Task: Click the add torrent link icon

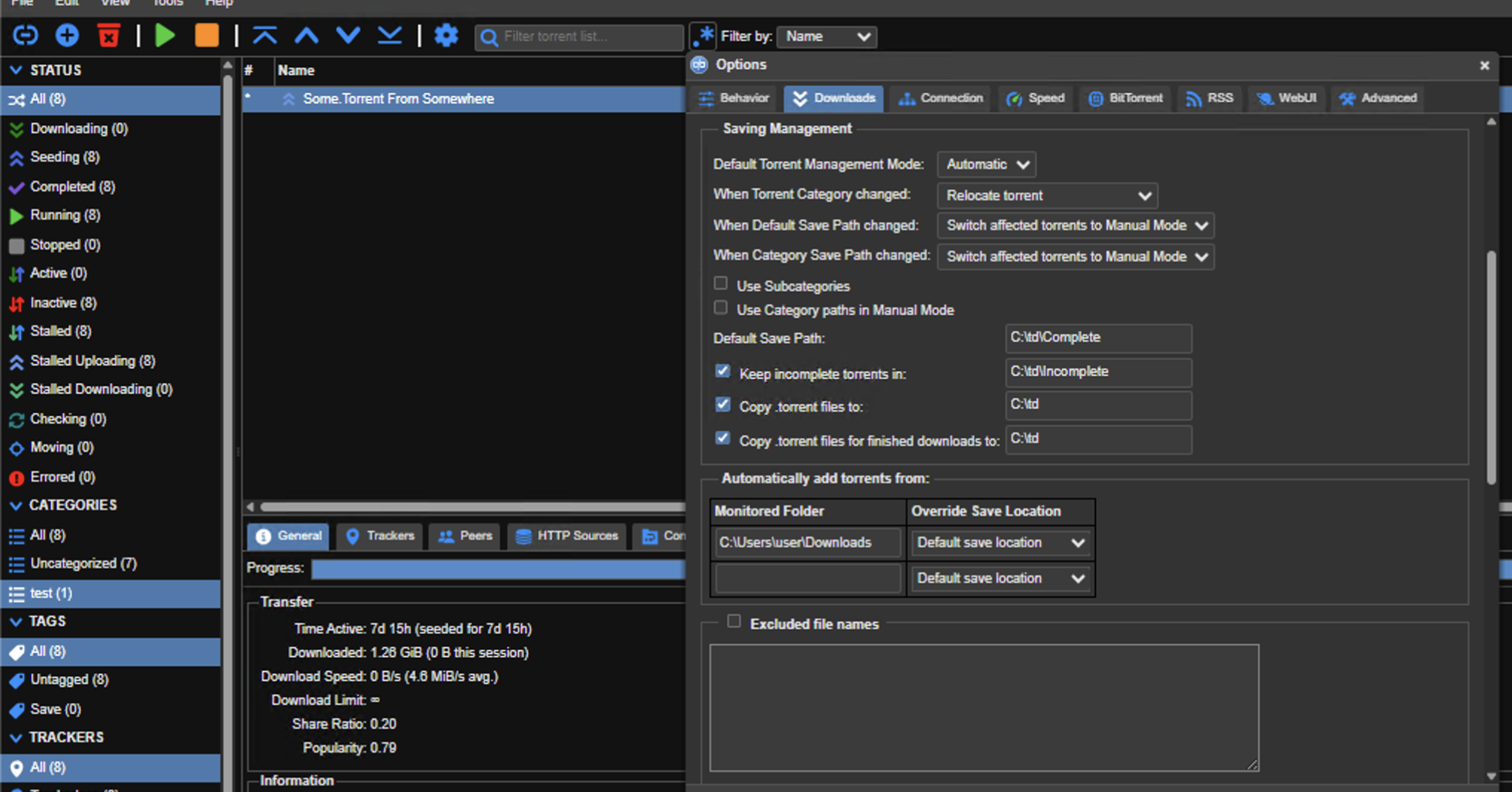Action: (25, 36)
